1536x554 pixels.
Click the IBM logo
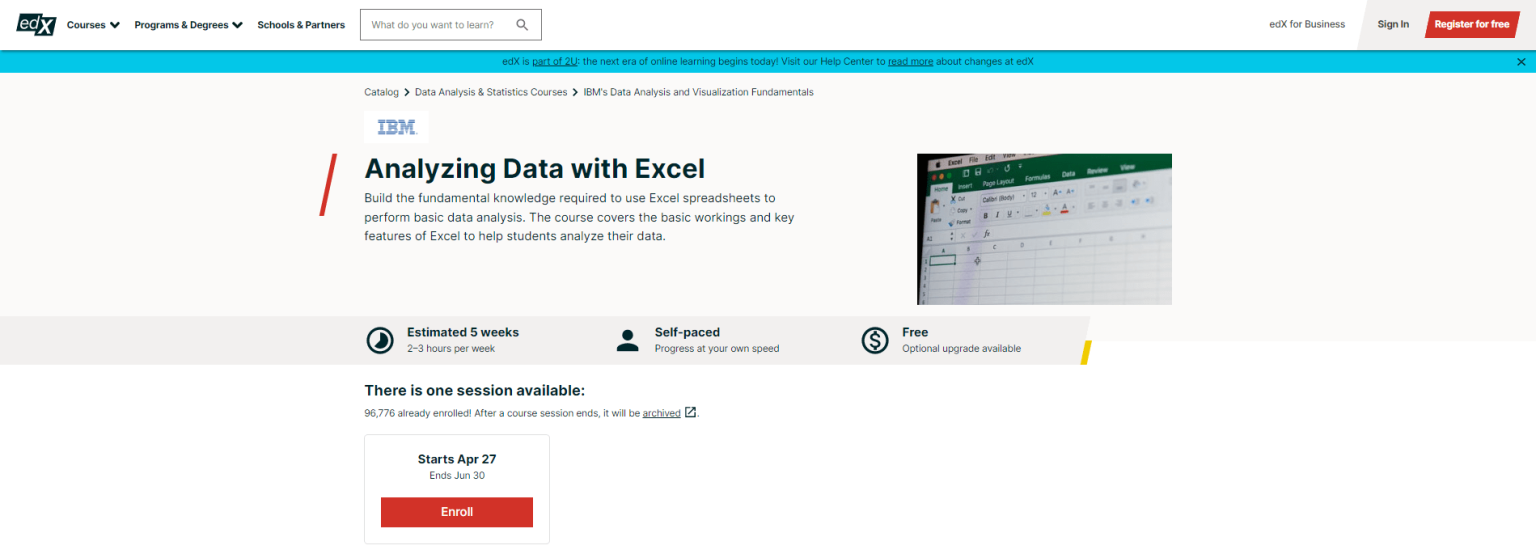[x=396, y=127]
